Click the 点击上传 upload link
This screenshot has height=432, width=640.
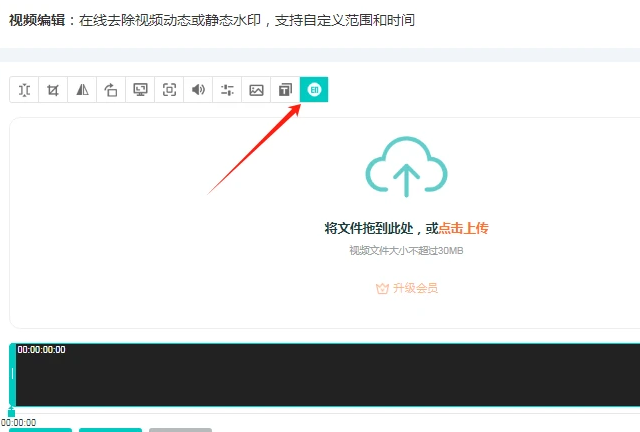coord(463,228)
